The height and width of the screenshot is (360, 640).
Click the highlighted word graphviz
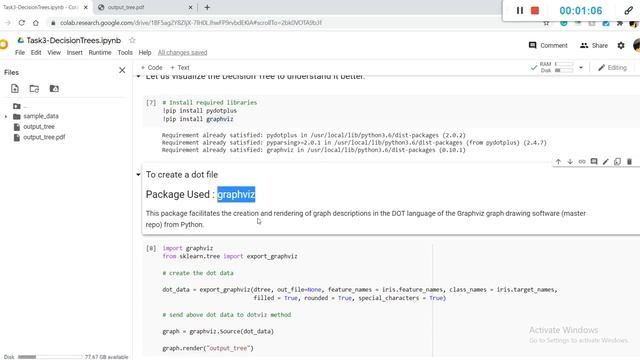click(236, 194)
